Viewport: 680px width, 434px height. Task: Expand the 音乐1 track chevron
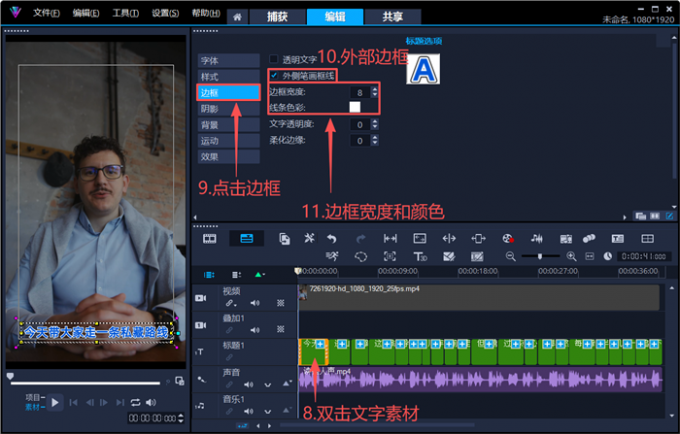268,411
